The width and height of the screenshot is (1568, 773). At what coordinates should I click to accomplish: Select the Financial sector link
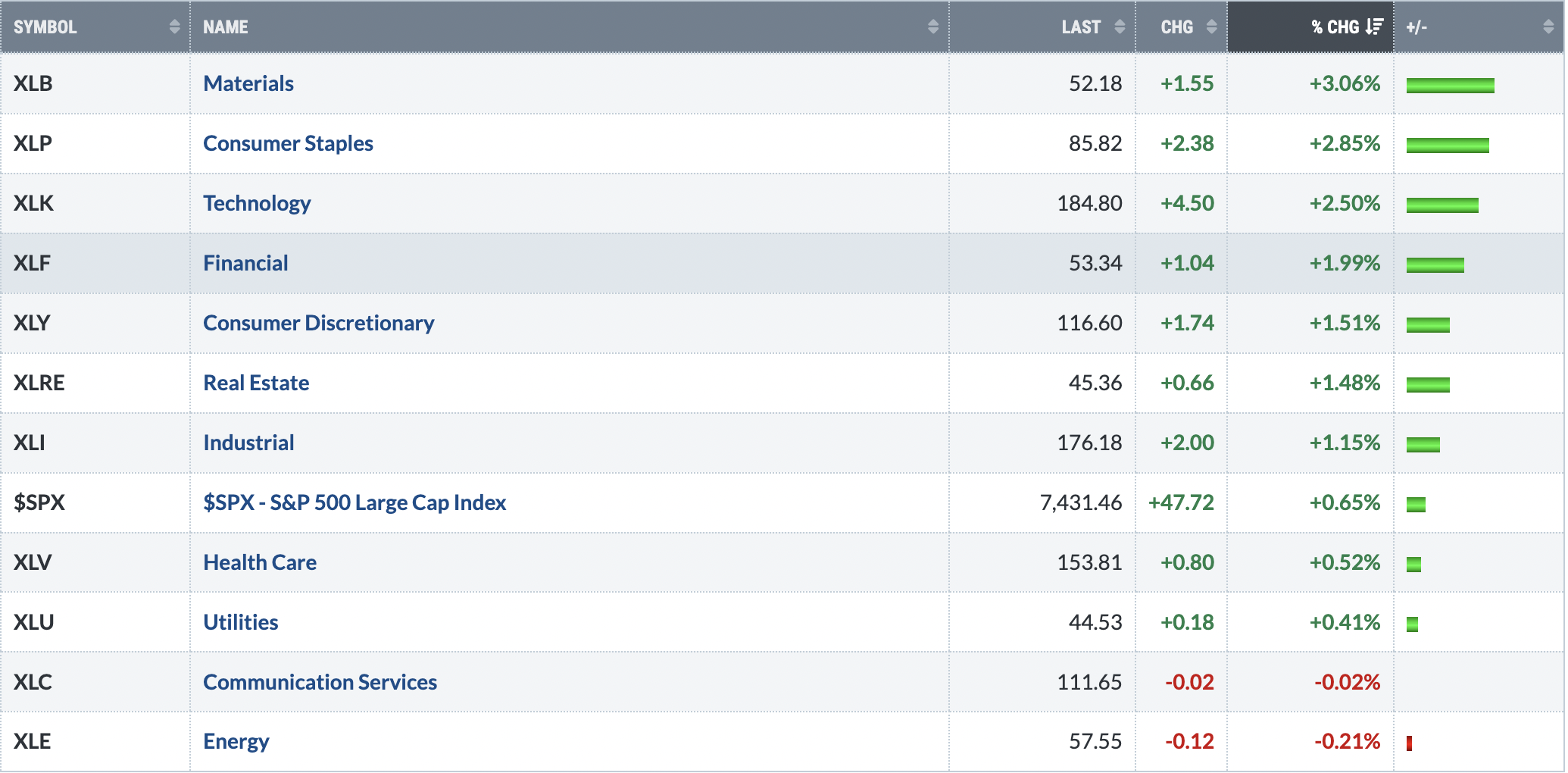(245, 263)
